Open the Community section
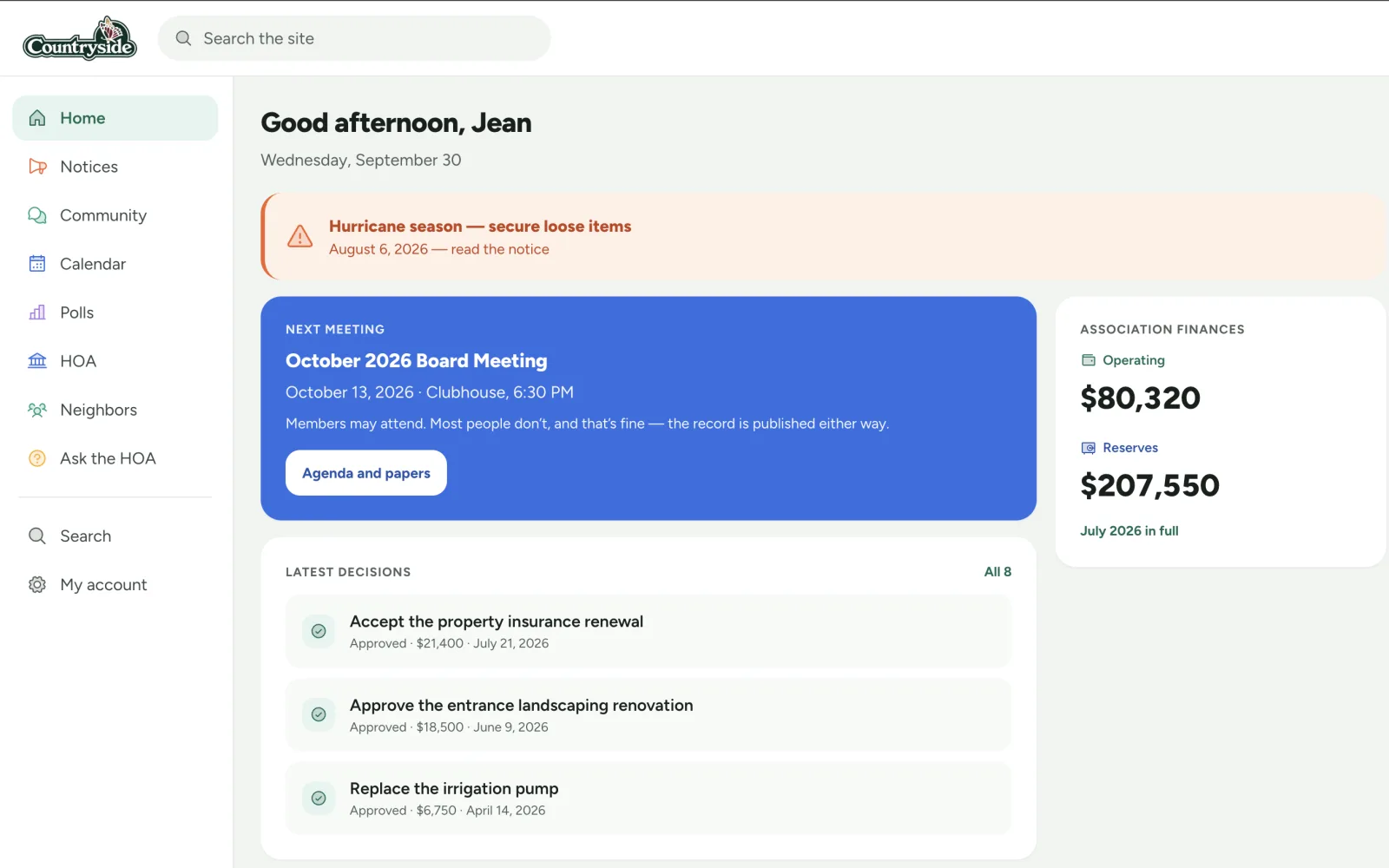The width and height of the screenshot is (1389, 868). click(115, 215)
